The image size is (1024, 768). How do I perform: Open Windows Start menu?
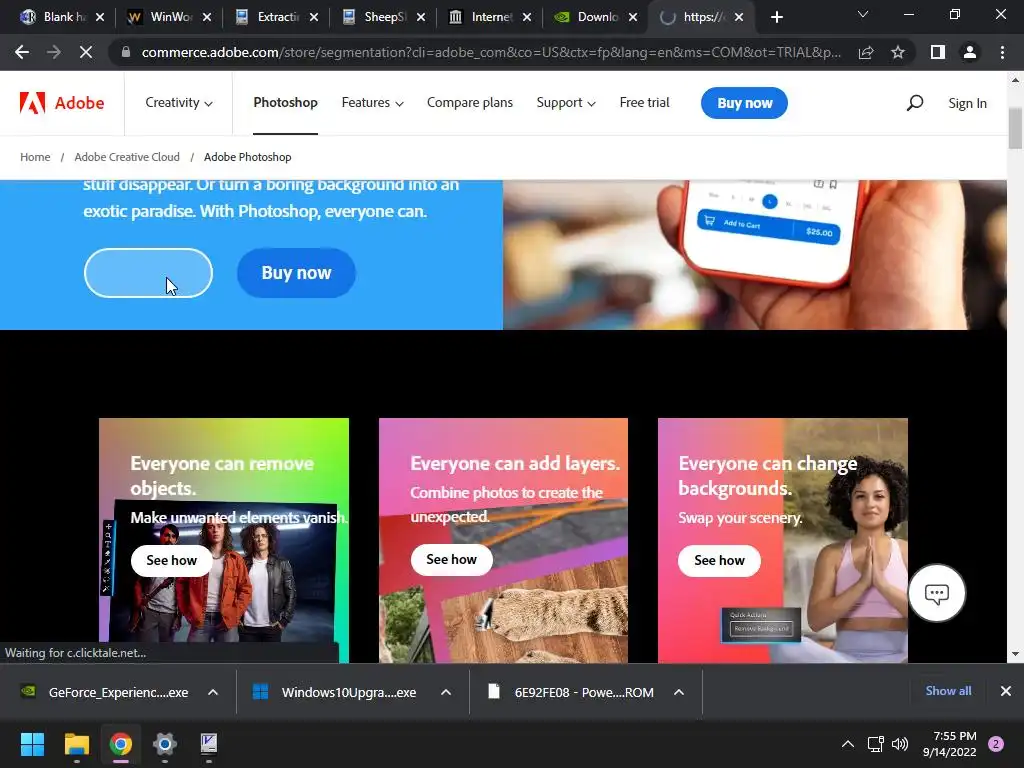[32, 744]
